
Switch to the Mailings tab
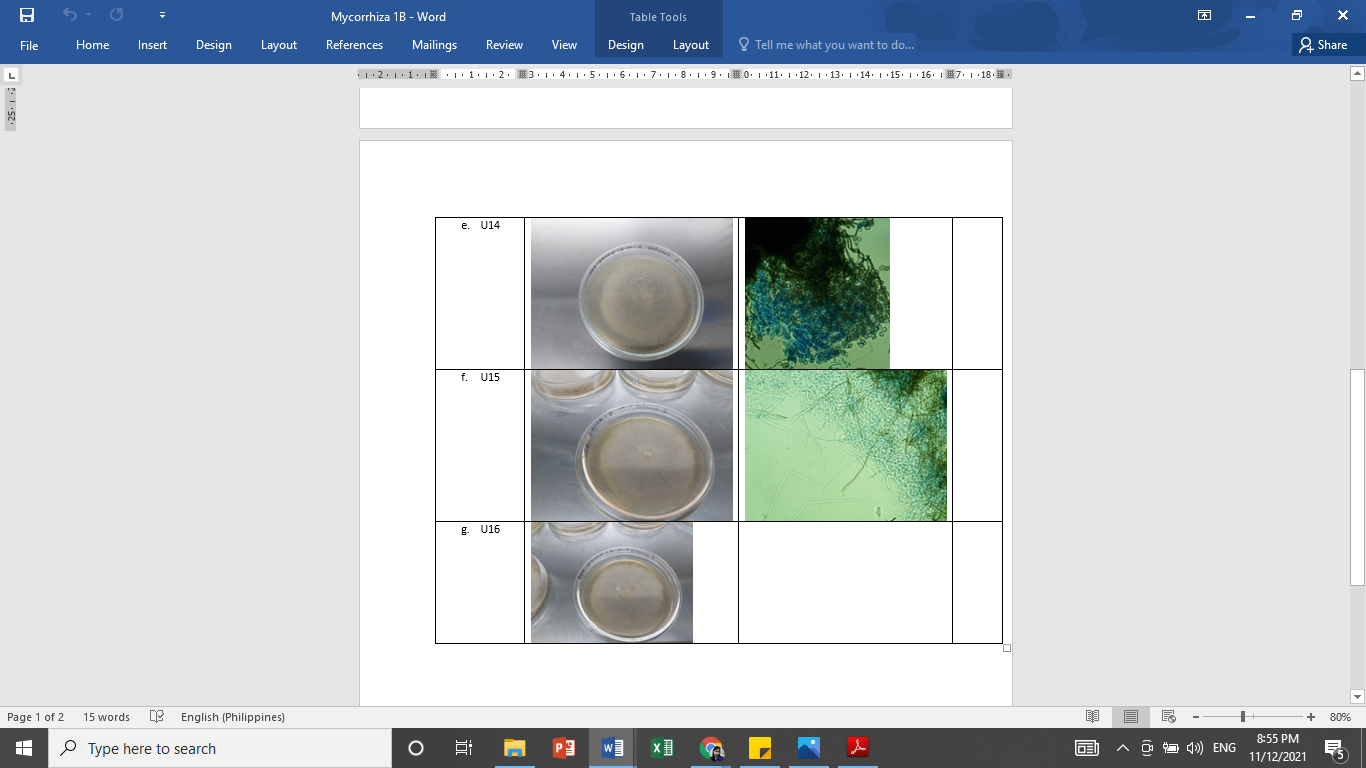435,45
